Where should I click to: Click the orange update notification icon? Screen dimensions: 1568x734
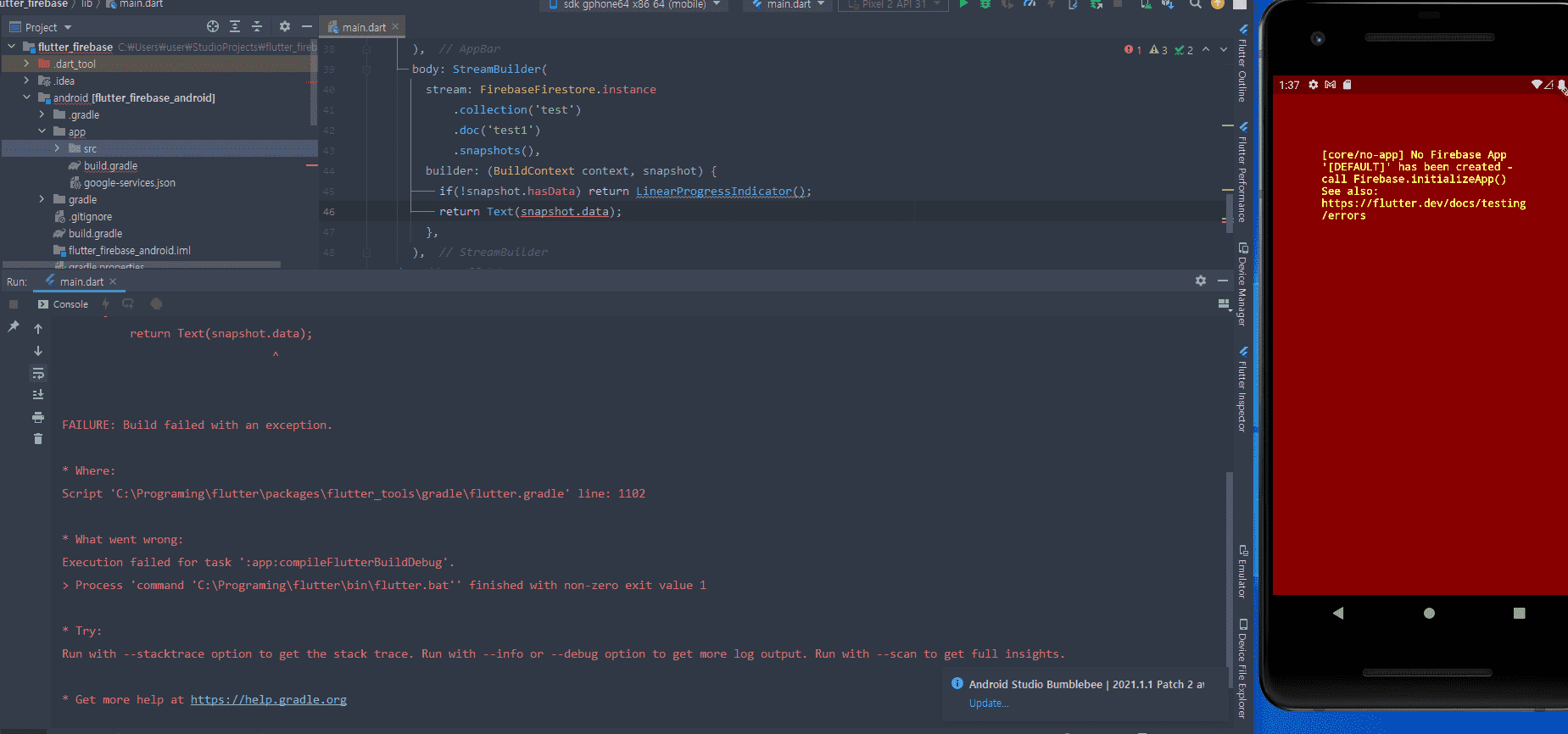pyautogui.click(x=1217, y=4)
